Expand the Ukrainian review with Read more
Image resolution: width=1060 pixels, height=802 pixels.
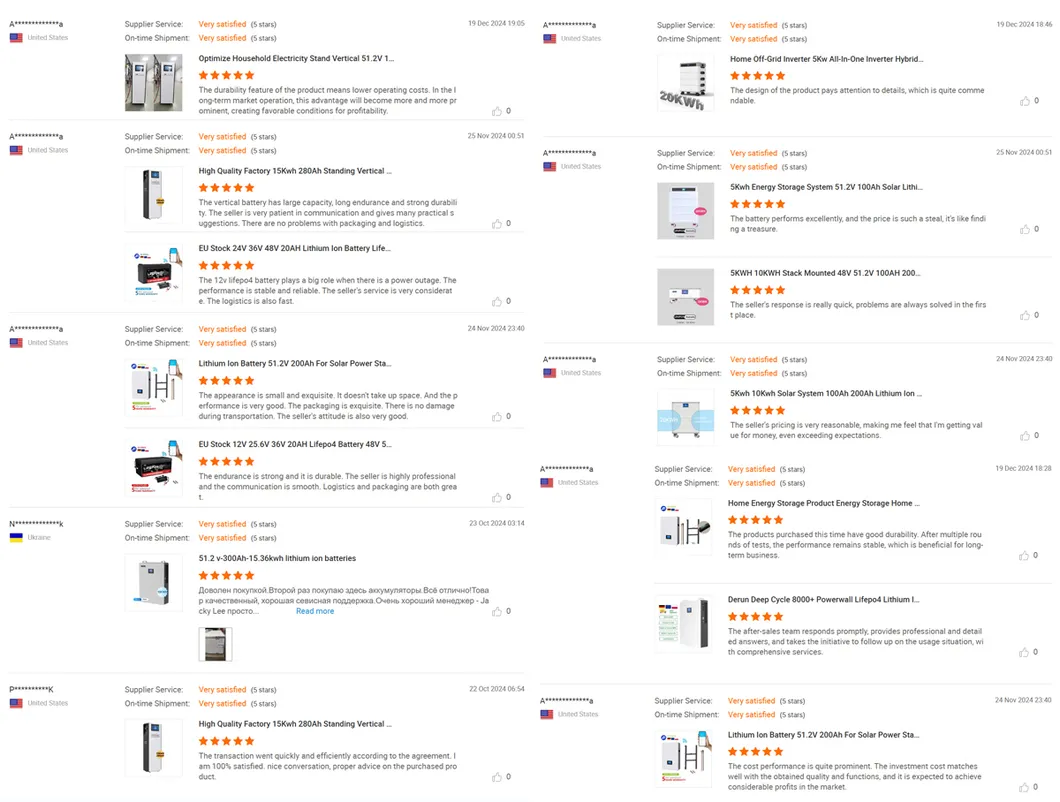coord(314,610)
